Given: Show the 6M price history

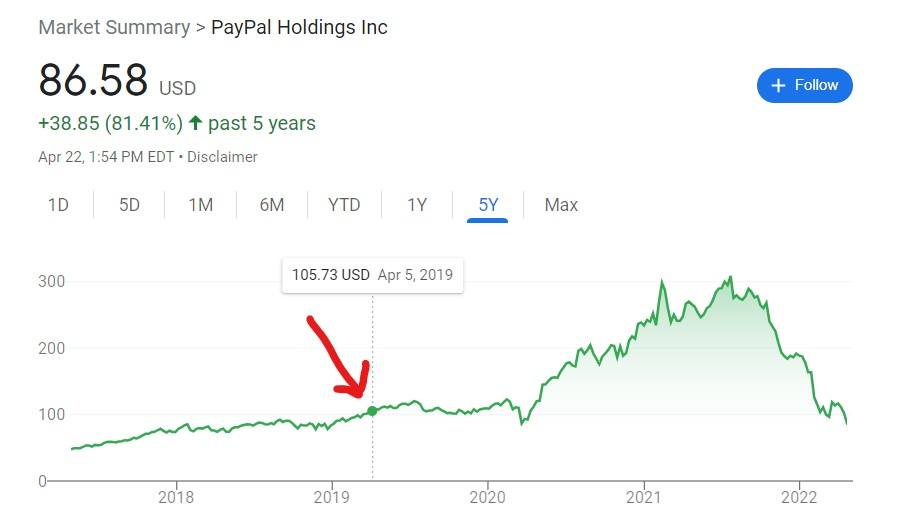Looking at the screenshot, I should click(x=272, y=205).
